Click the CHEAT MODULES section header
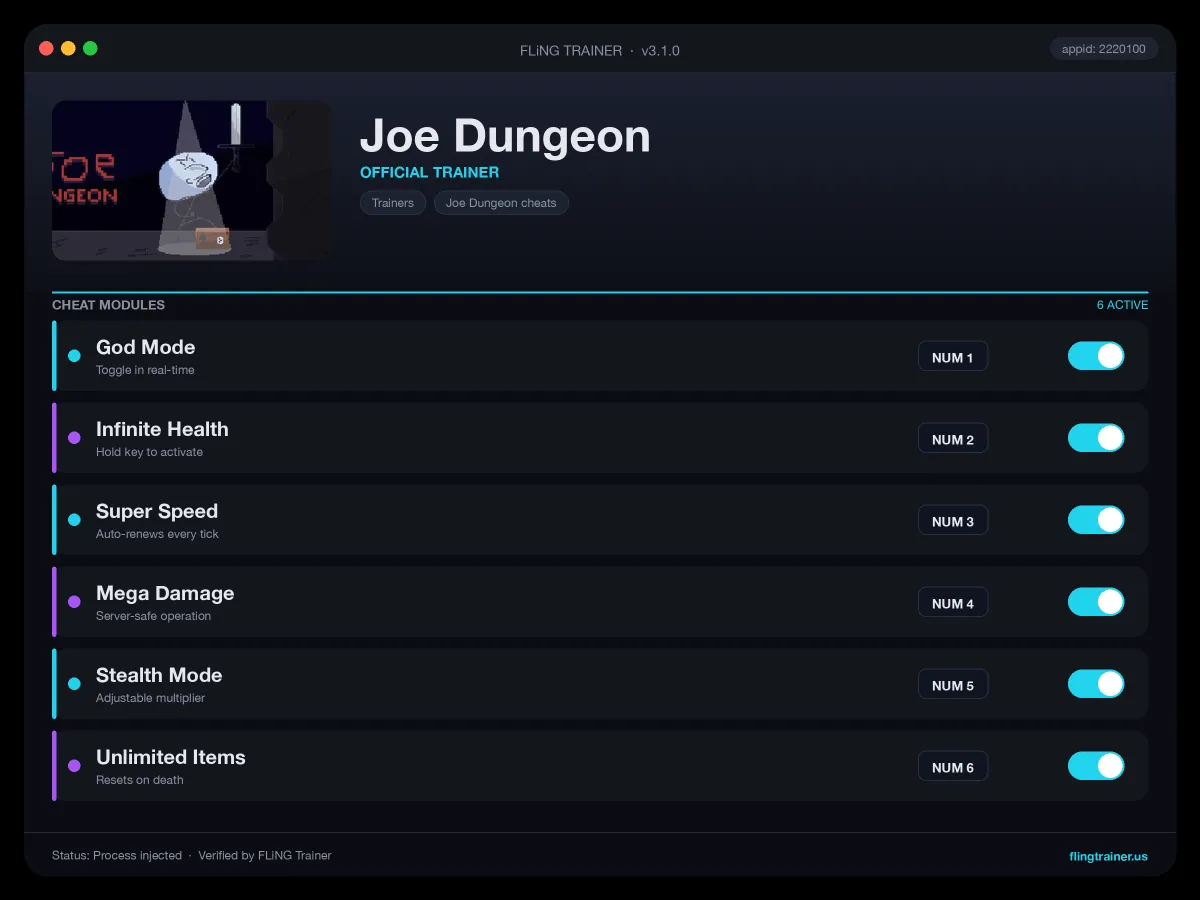1200x900 pixels. [109, 305]
